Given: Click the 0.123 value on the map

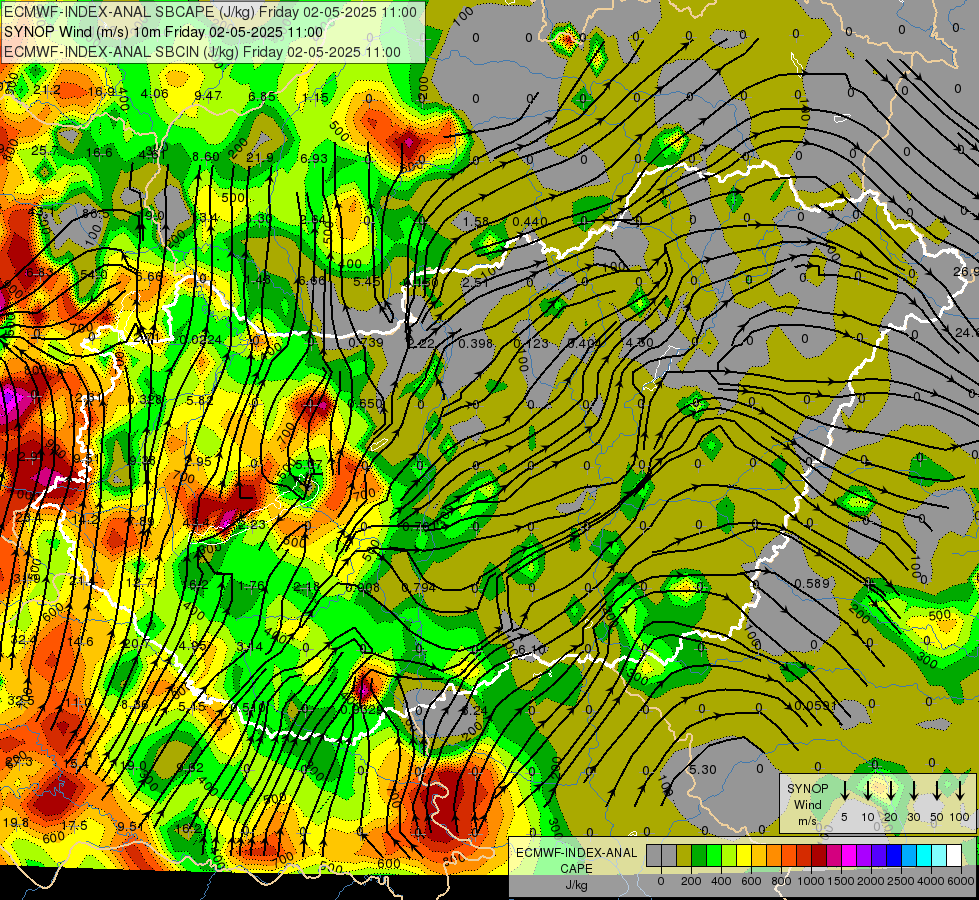Looking at the screenshot, I should tap(531, 344).
